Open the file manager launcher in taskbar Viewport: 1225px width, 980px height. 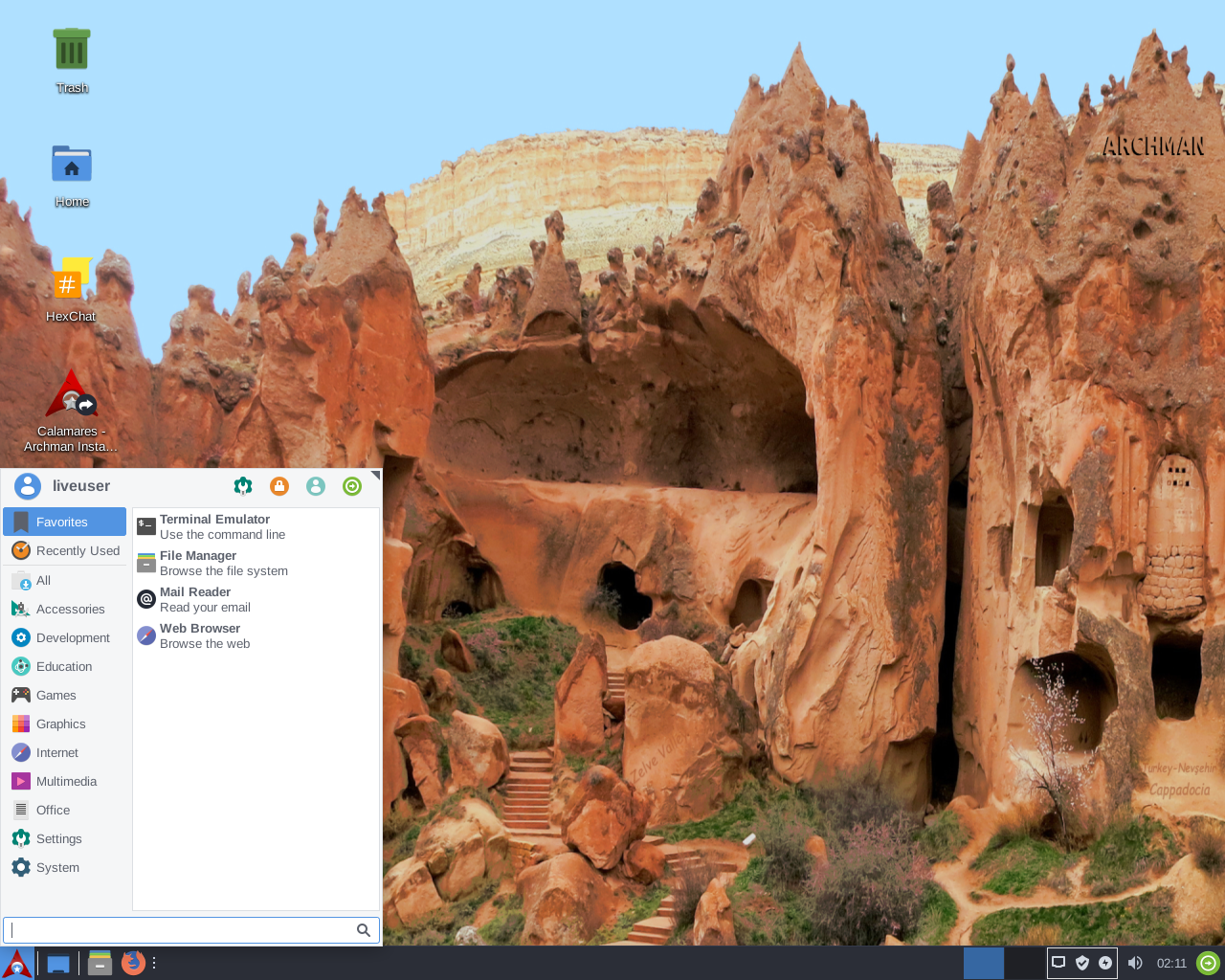point(100,963)
